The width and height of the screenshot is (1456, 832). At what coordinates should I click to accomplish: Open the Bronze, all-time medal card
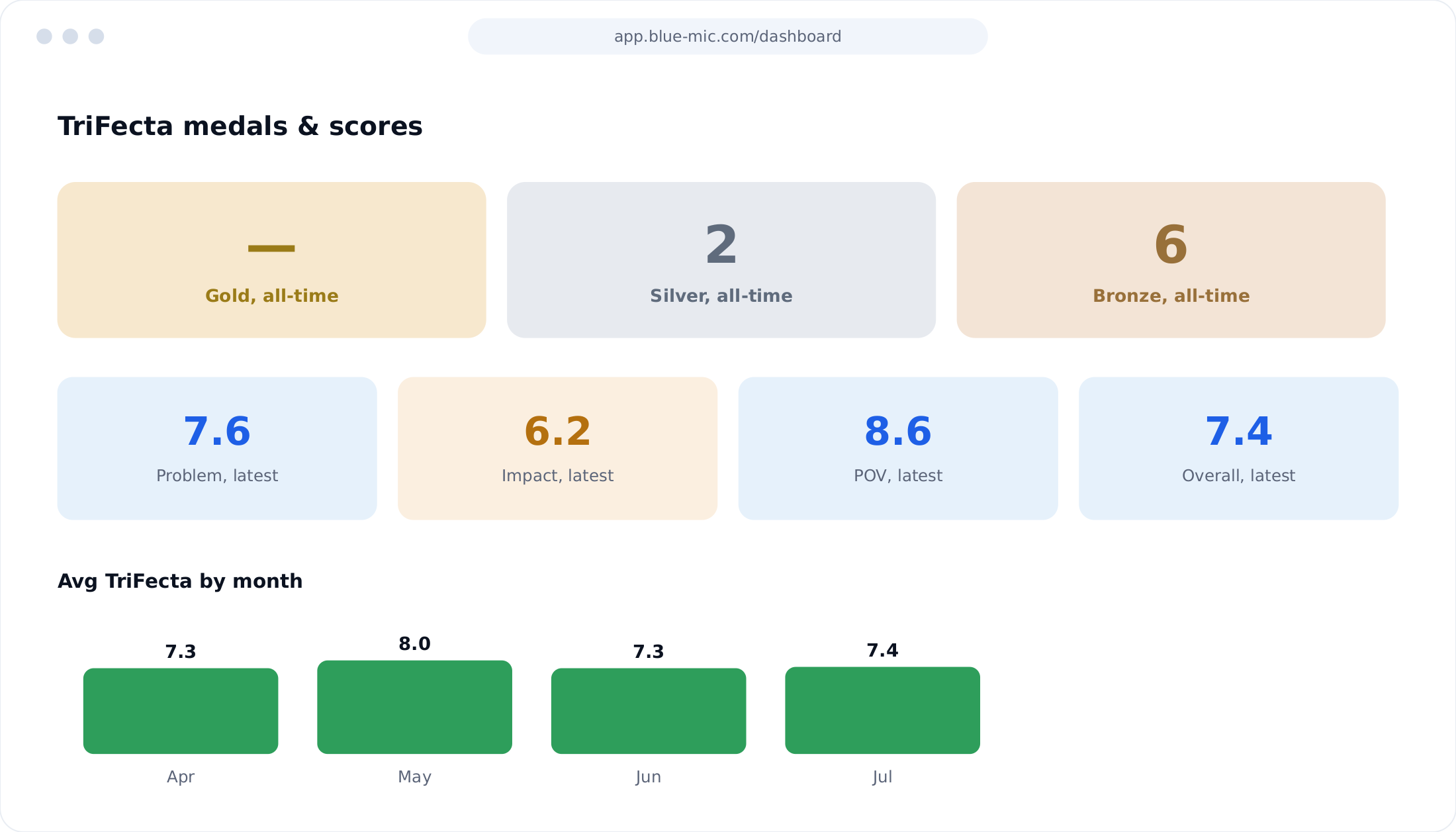1171,260
